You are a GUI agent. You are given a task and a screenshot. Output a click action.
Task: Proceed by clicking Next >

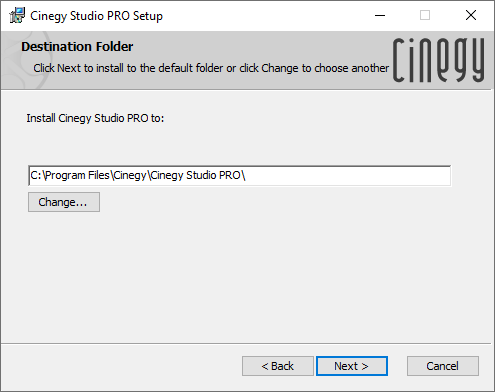352,366
